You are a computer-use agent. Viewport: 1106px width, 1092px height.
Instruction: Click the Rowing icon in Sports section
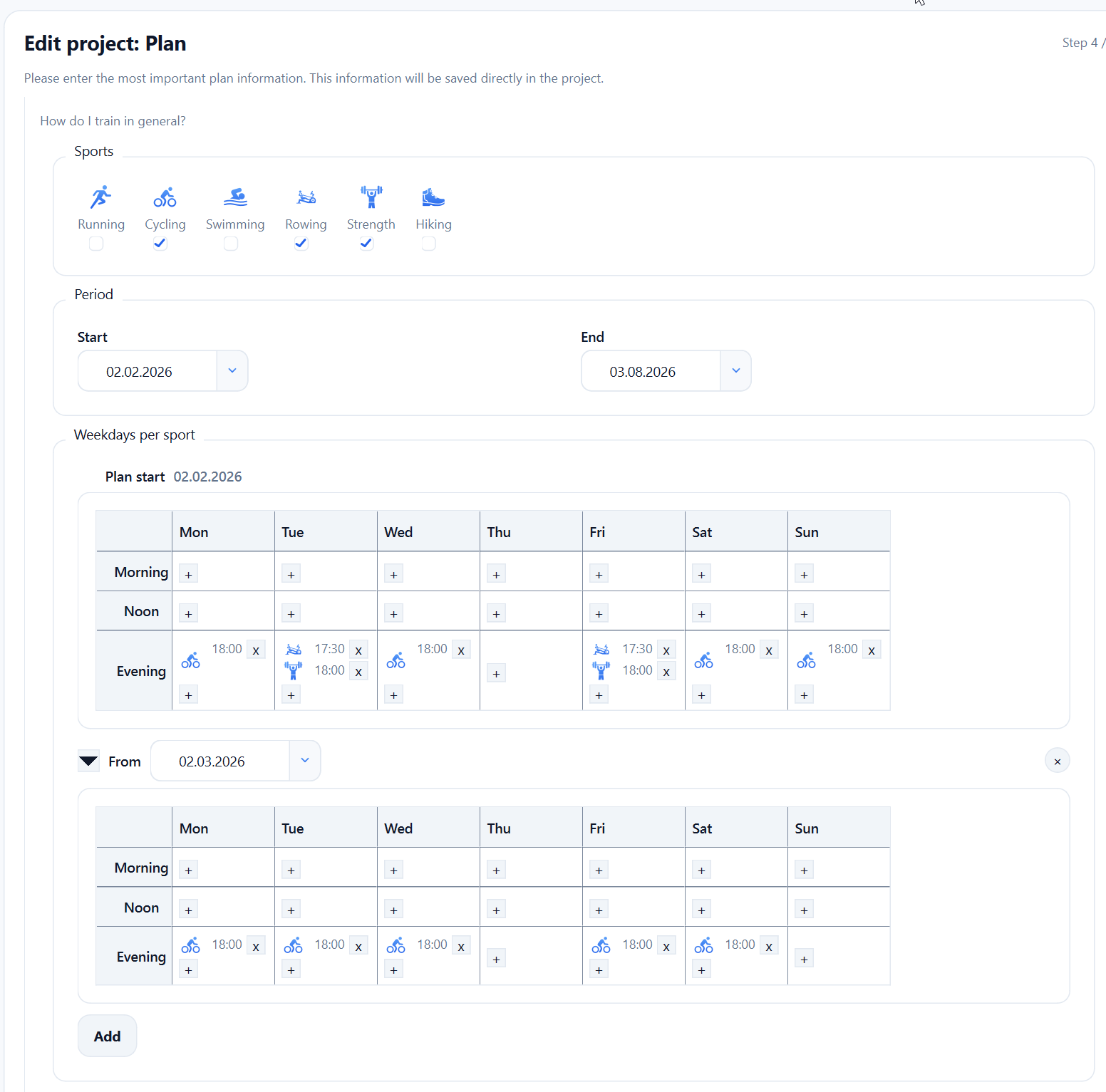tap(306, 197)
